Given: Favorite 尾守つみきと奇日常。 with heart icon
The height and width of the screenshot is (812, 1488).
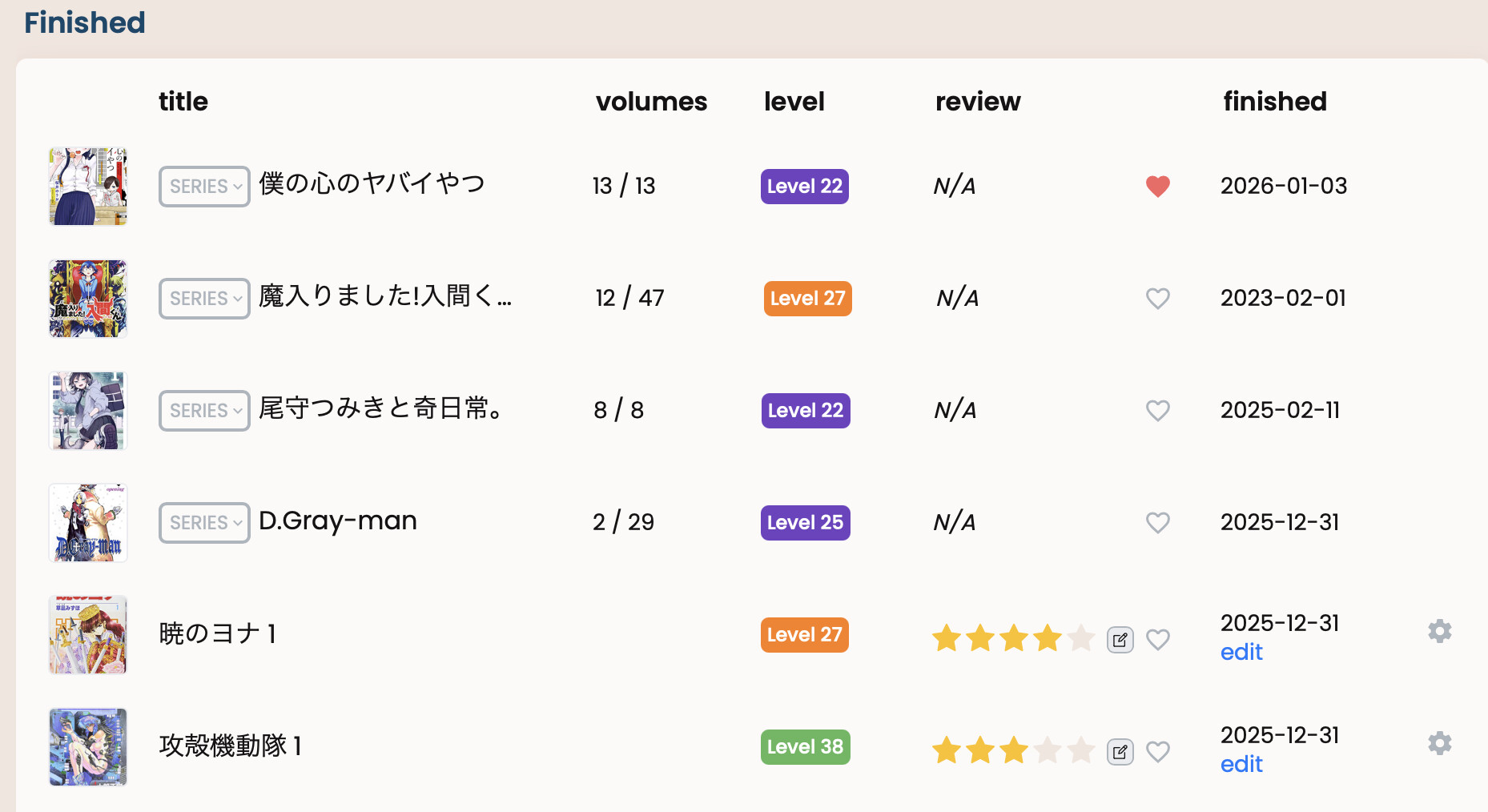Looking at the screenshot, I should (x=1157, y=411).
